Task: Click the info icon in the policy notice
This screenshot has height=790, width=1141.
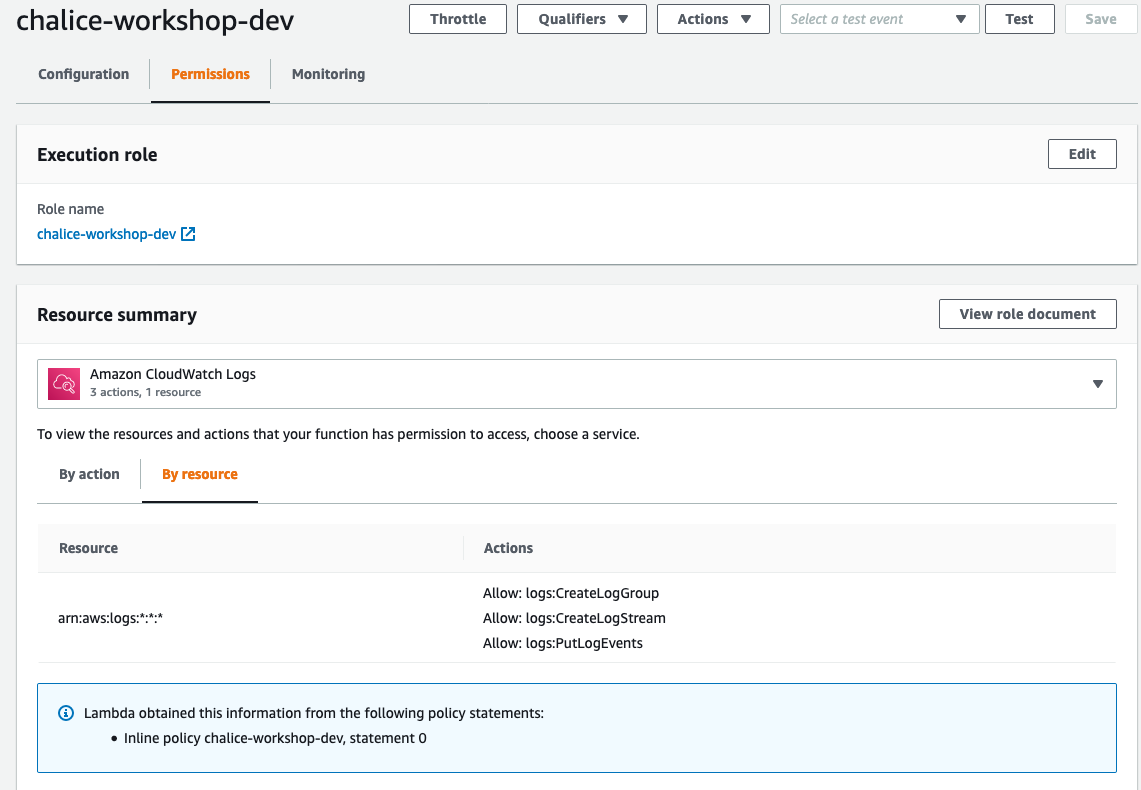Action: pyautogui.click(x=65, y=713)
